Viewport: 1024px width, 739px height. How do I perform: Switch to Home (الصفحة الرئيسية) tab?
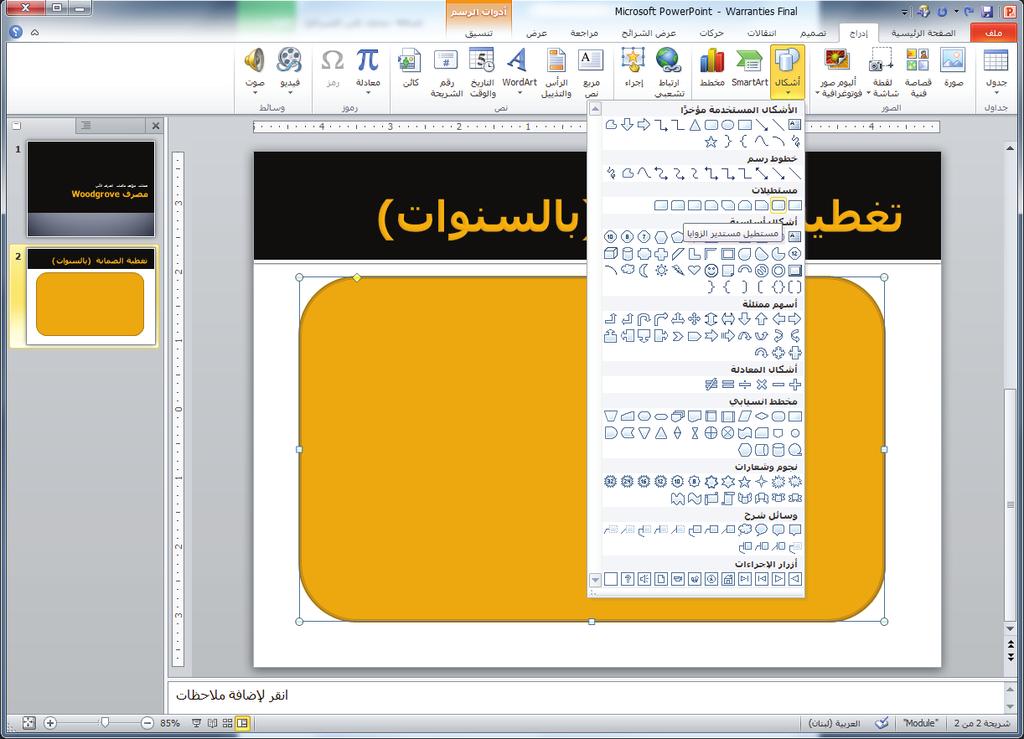click(923, 33)
